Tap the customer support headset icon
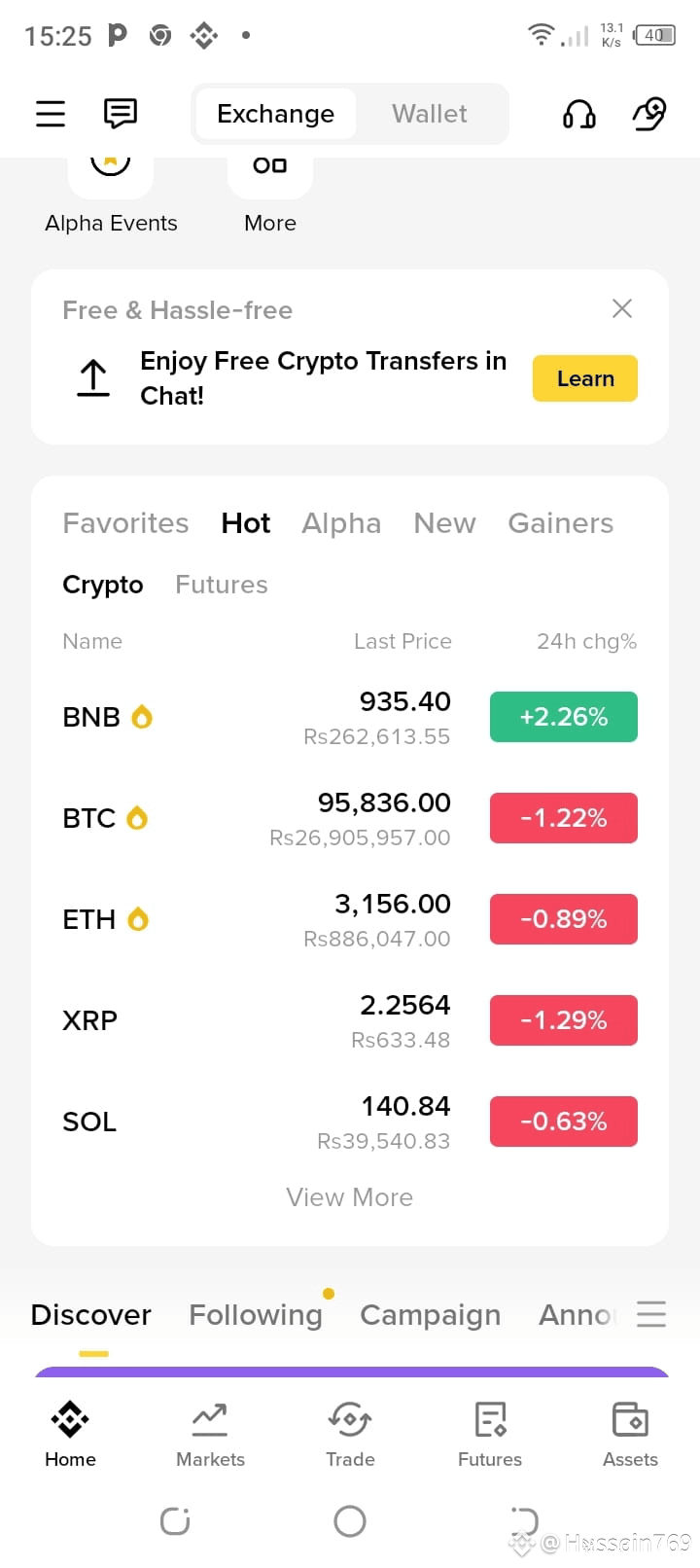Image resolution: width=700 pixels, height=1568 pixels. [x=579, y=115]
